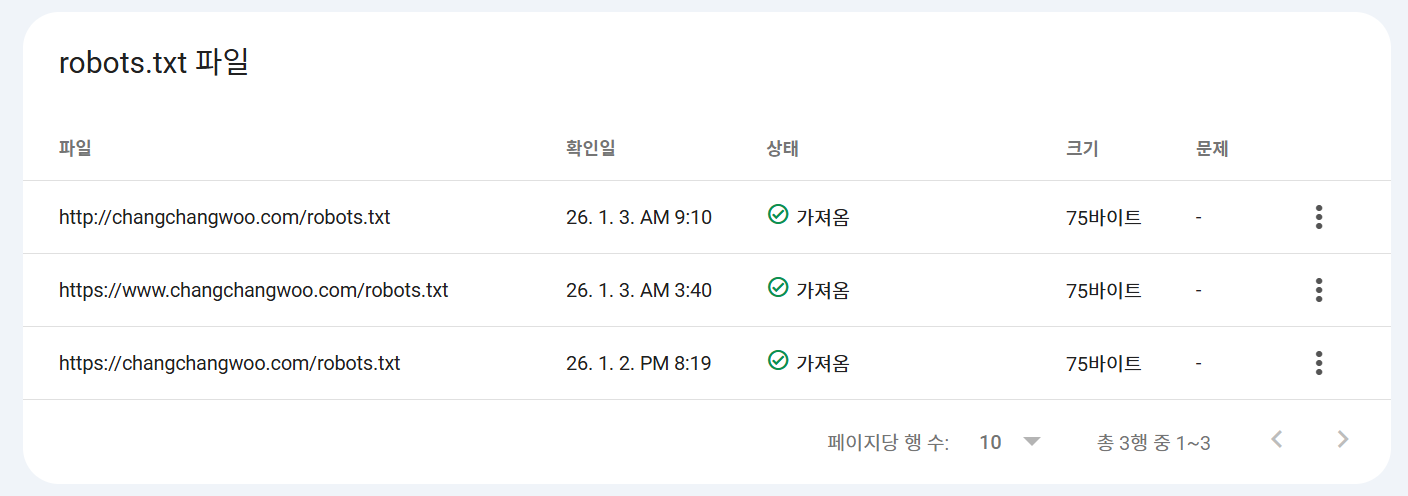Click the 문제 column header
This screenshot has height=496, width=1408.
coord(1212,150)
